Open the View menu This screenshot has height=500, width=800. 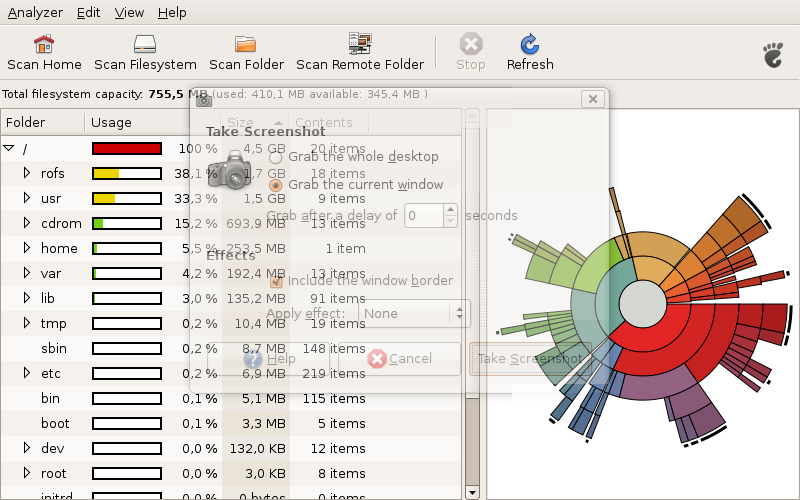point(129,13)
